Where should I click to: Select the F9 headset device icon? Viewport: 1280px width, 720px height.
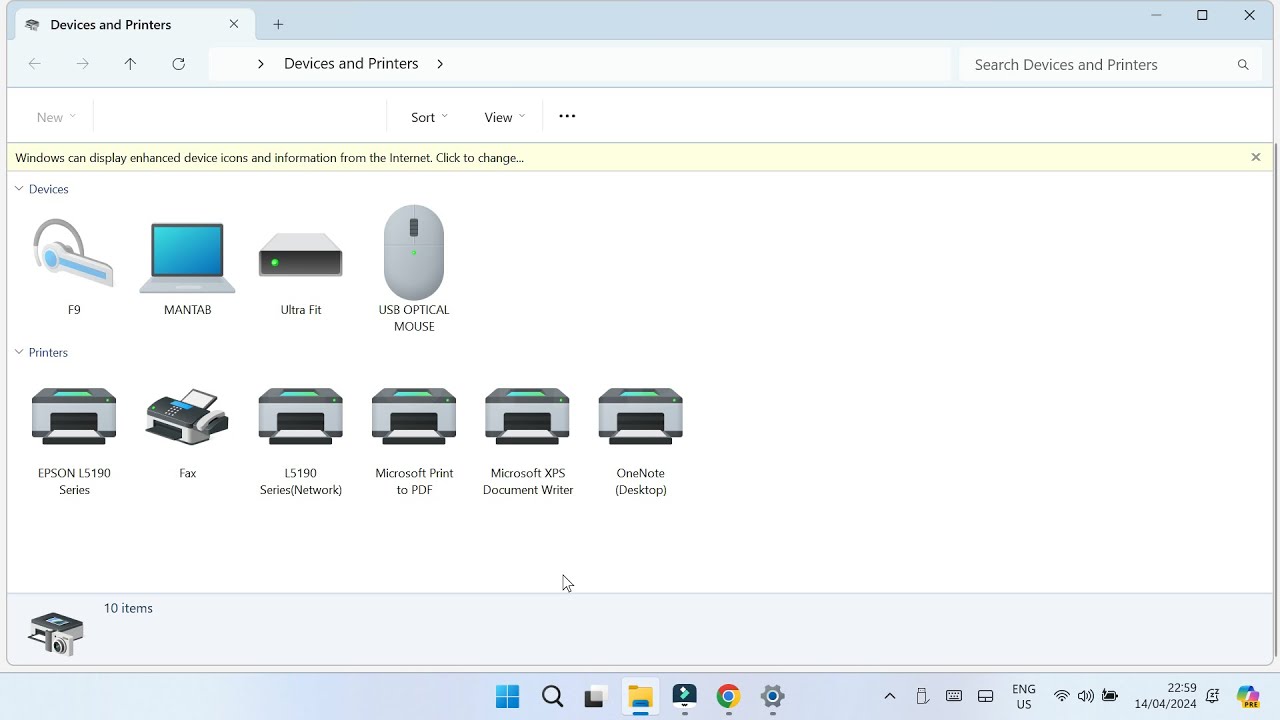(73, 254)
